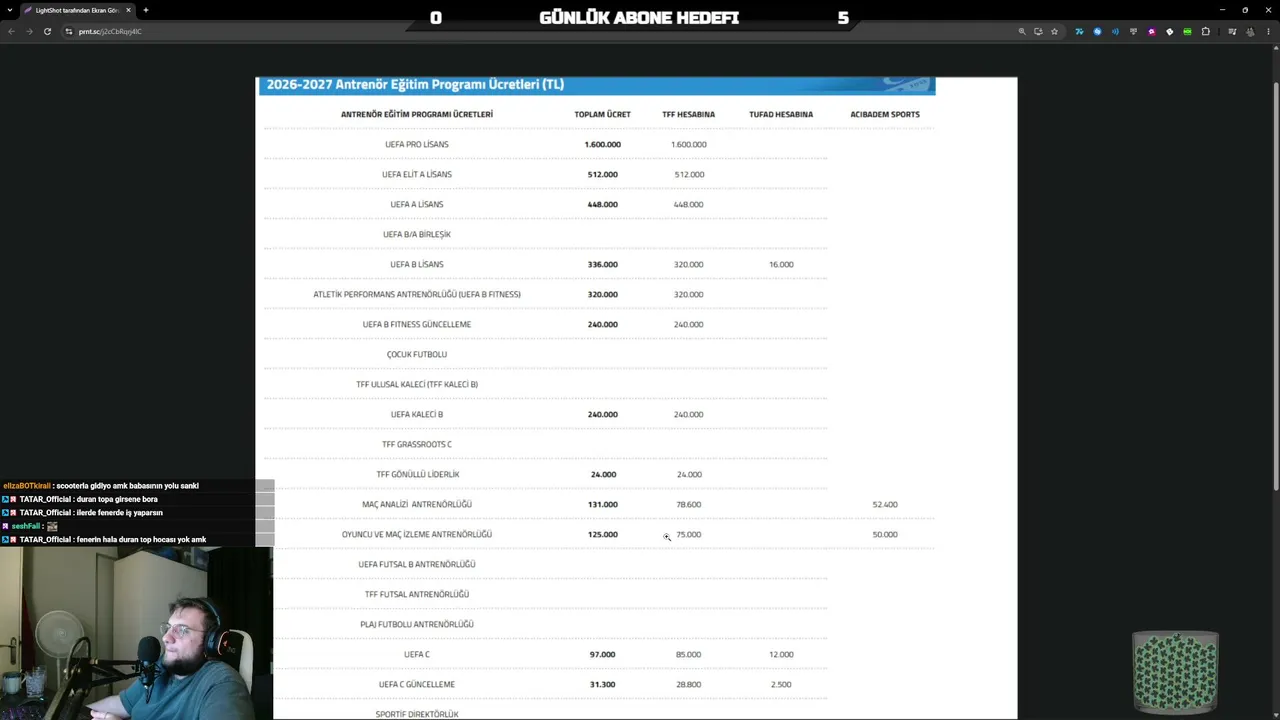Open the page zoom magnifier icon
The image size is (1280, 720).
1022,31
